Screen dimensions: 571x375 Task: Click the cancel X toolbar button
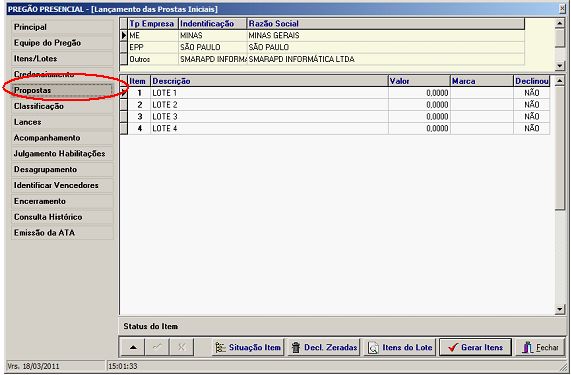[x=181, y=348]
